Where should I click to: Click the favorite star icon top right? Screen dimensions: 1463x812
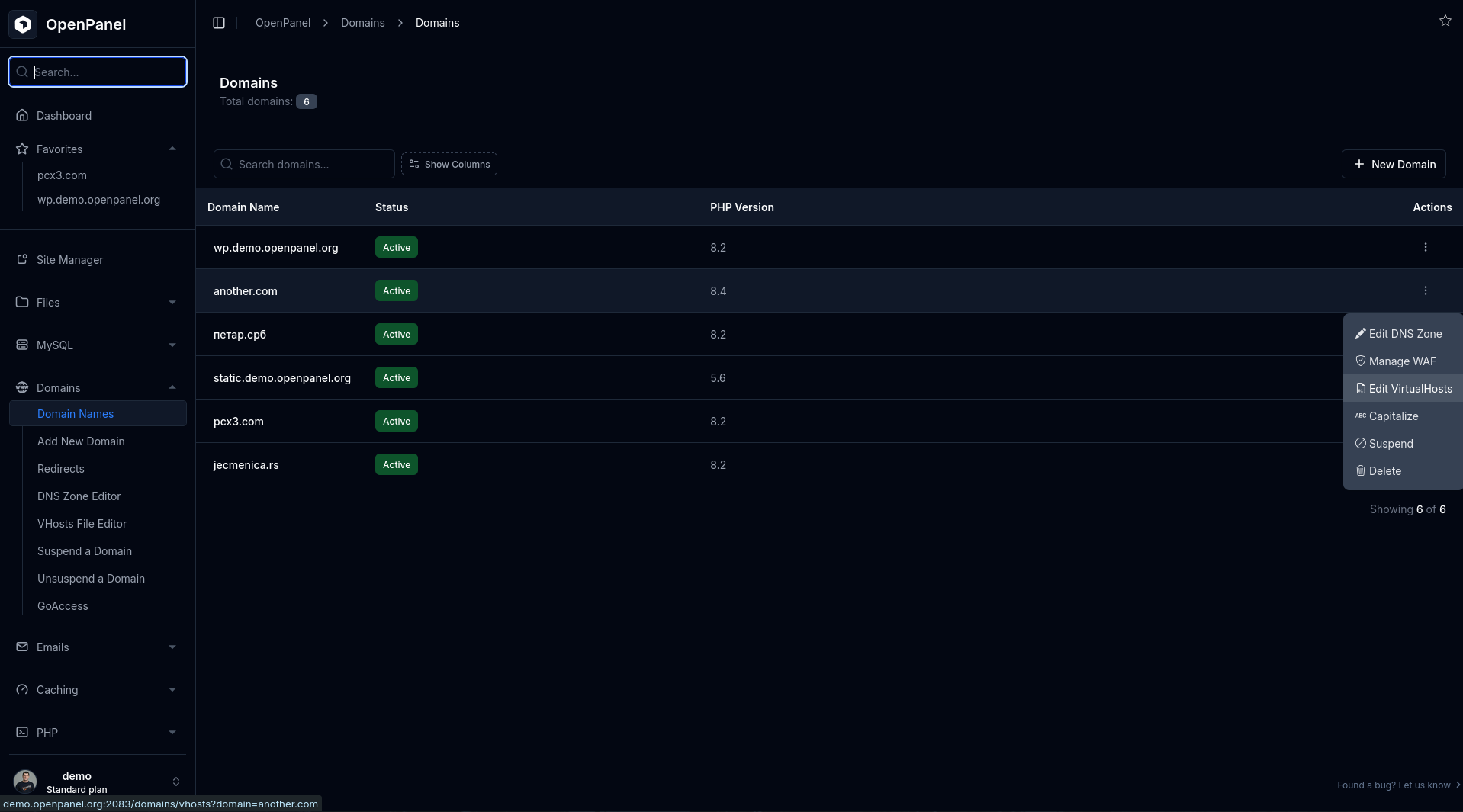coord(1445,21)
